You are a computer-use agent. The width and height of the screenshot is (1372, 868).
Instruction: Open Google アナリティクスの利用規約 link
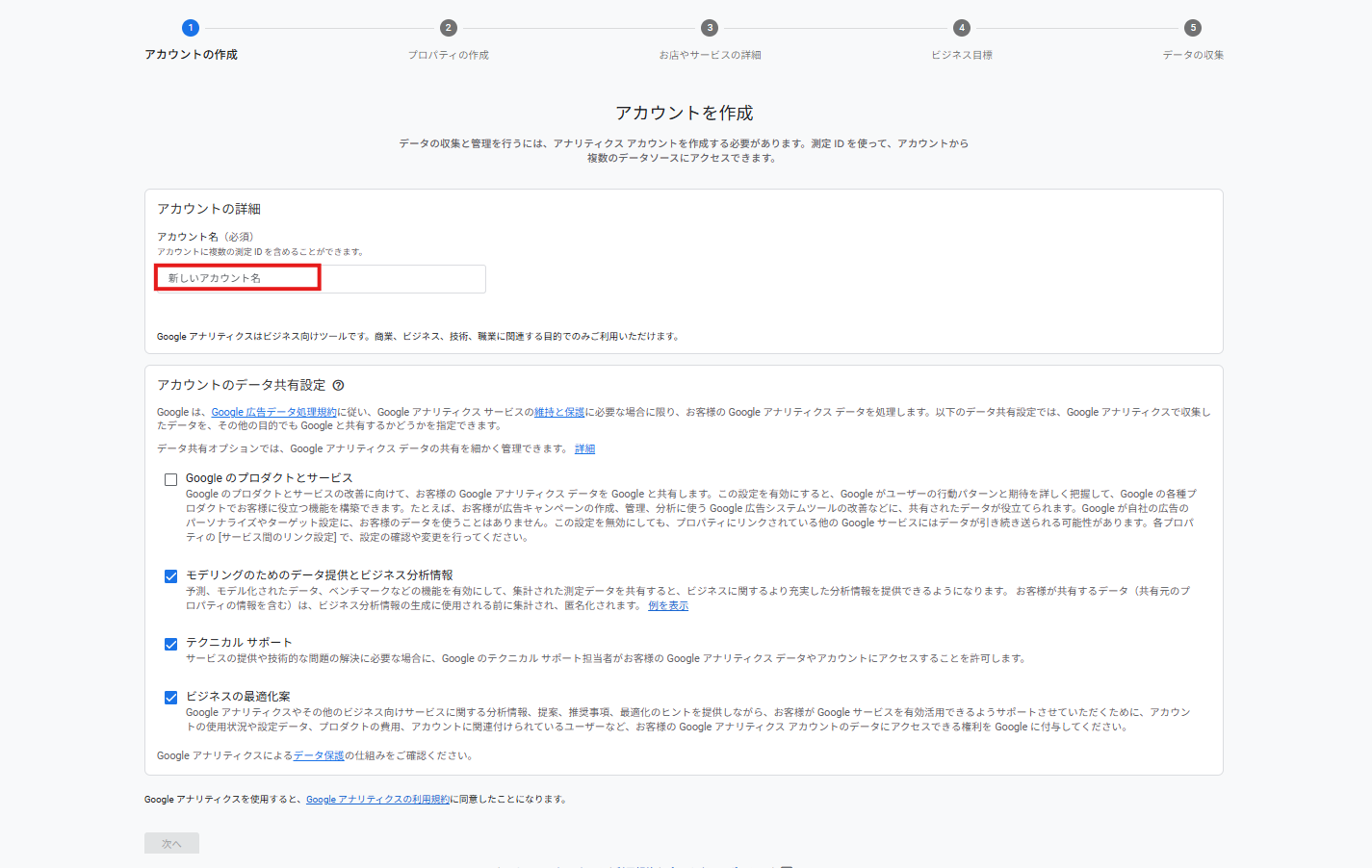377,800
